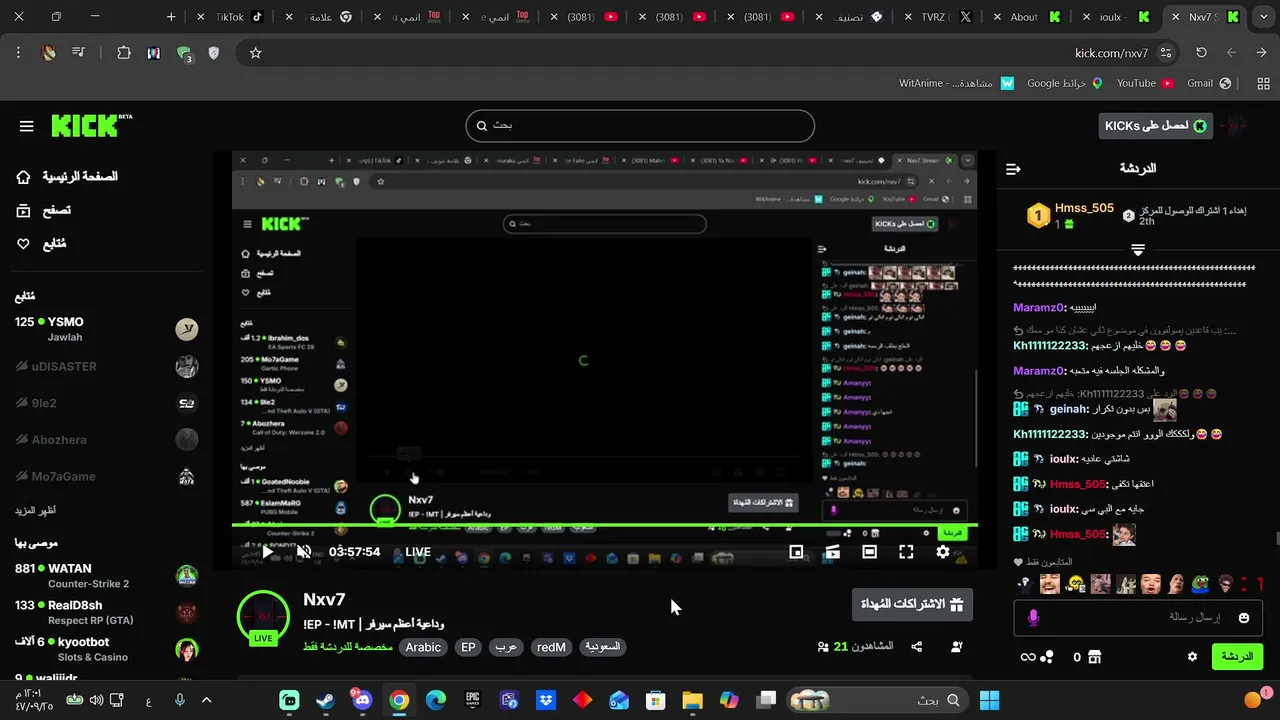Screen dimensions: 1280x720
Task: Toggle picture-in-picture mode in player
Action: [796, 551]
